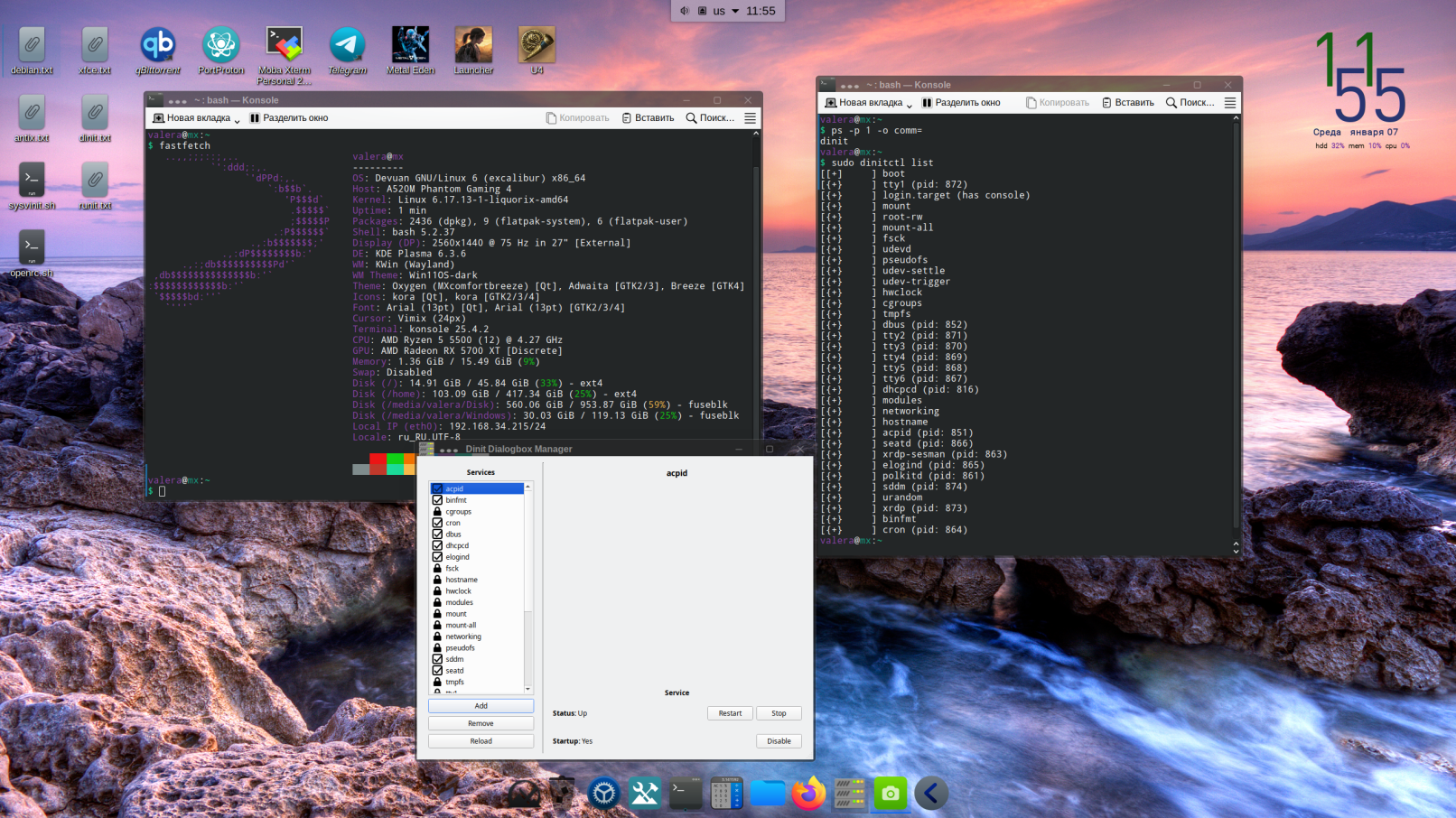Viewport: 1456px width, 818px height.
Task: Expand the keyboard layout 'us' dropdown
Action: pos(735,11)
